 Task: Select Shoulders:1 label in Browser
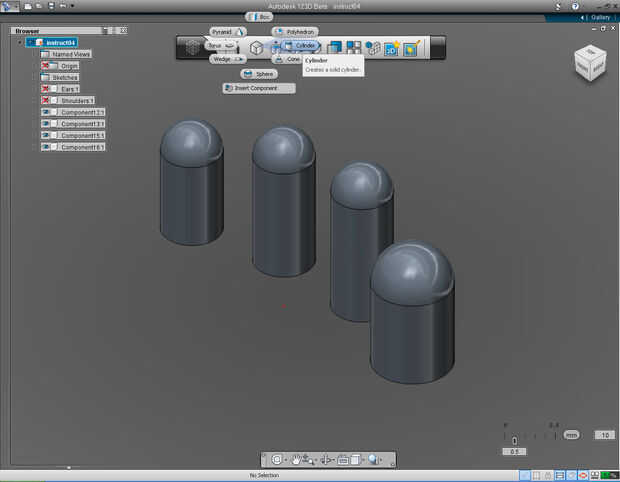[x=77, y=100]
